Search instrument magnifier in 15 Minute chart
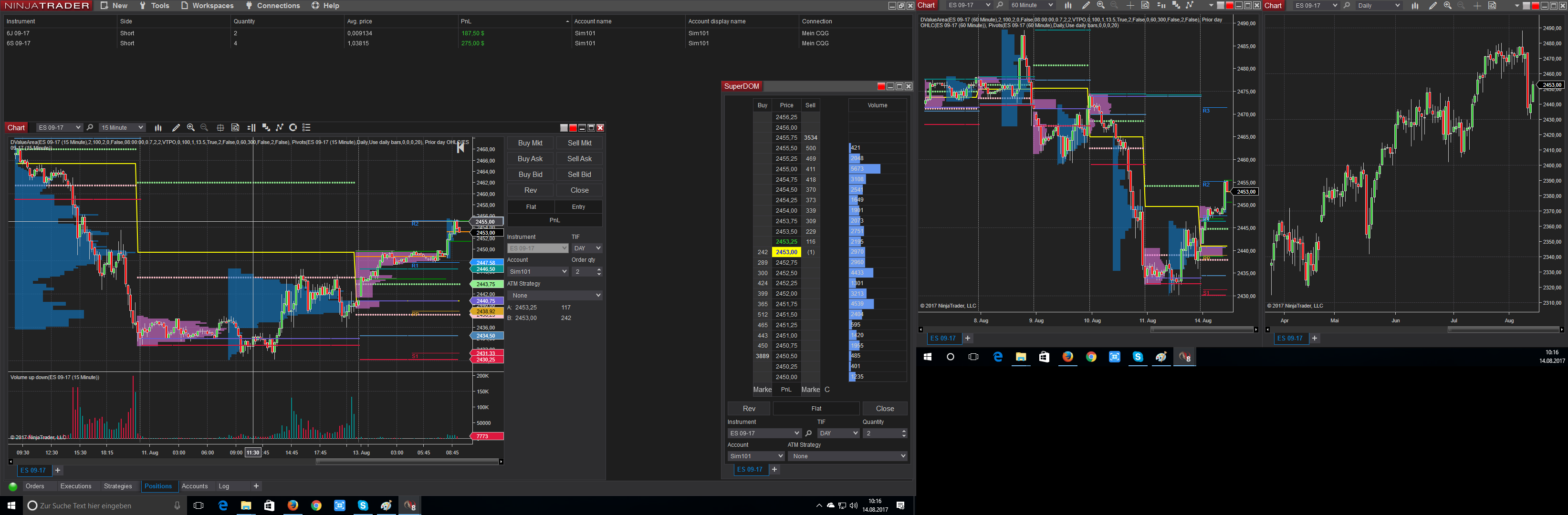Image resolution: width=1568 pixels, height=515 pixels. tap(90, 128)
